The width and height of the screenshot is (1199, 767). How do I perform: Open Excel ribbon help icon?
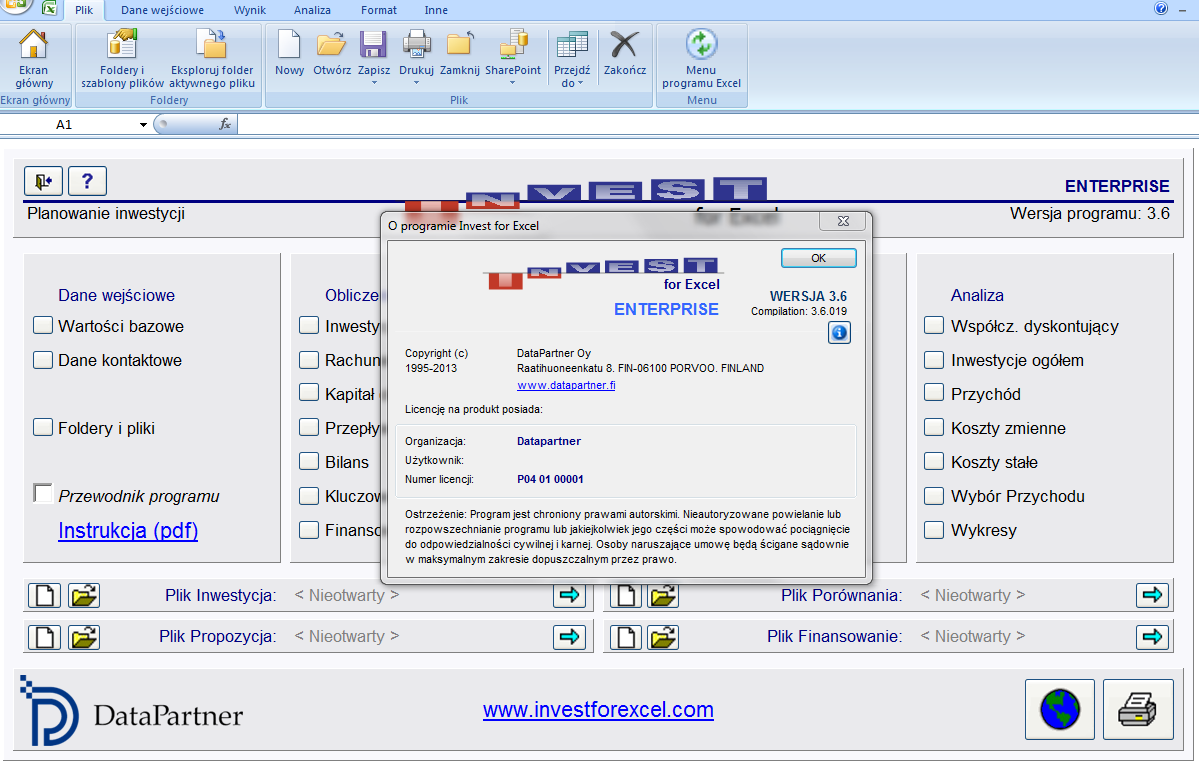[1161, 8]
